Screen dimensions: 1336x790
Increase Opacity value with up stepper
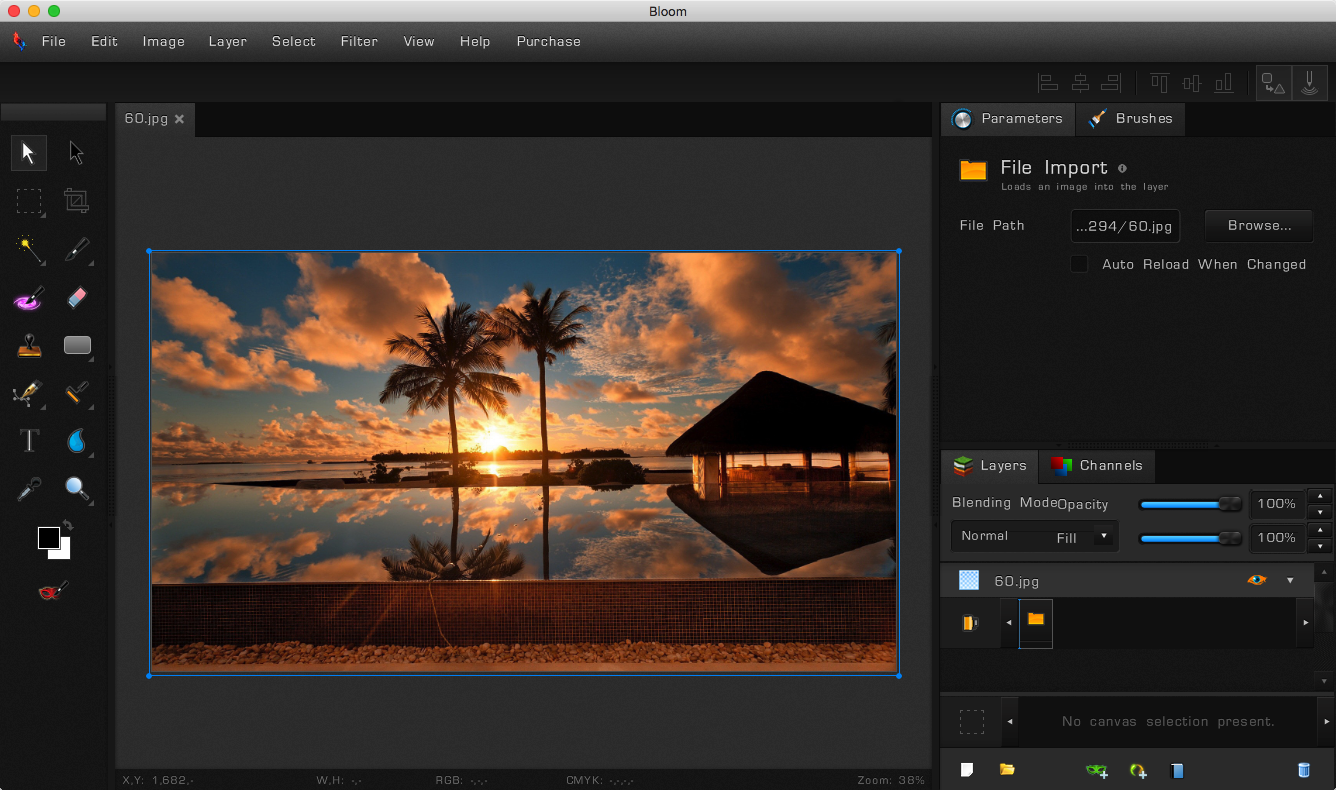(x=1319, y=496)
